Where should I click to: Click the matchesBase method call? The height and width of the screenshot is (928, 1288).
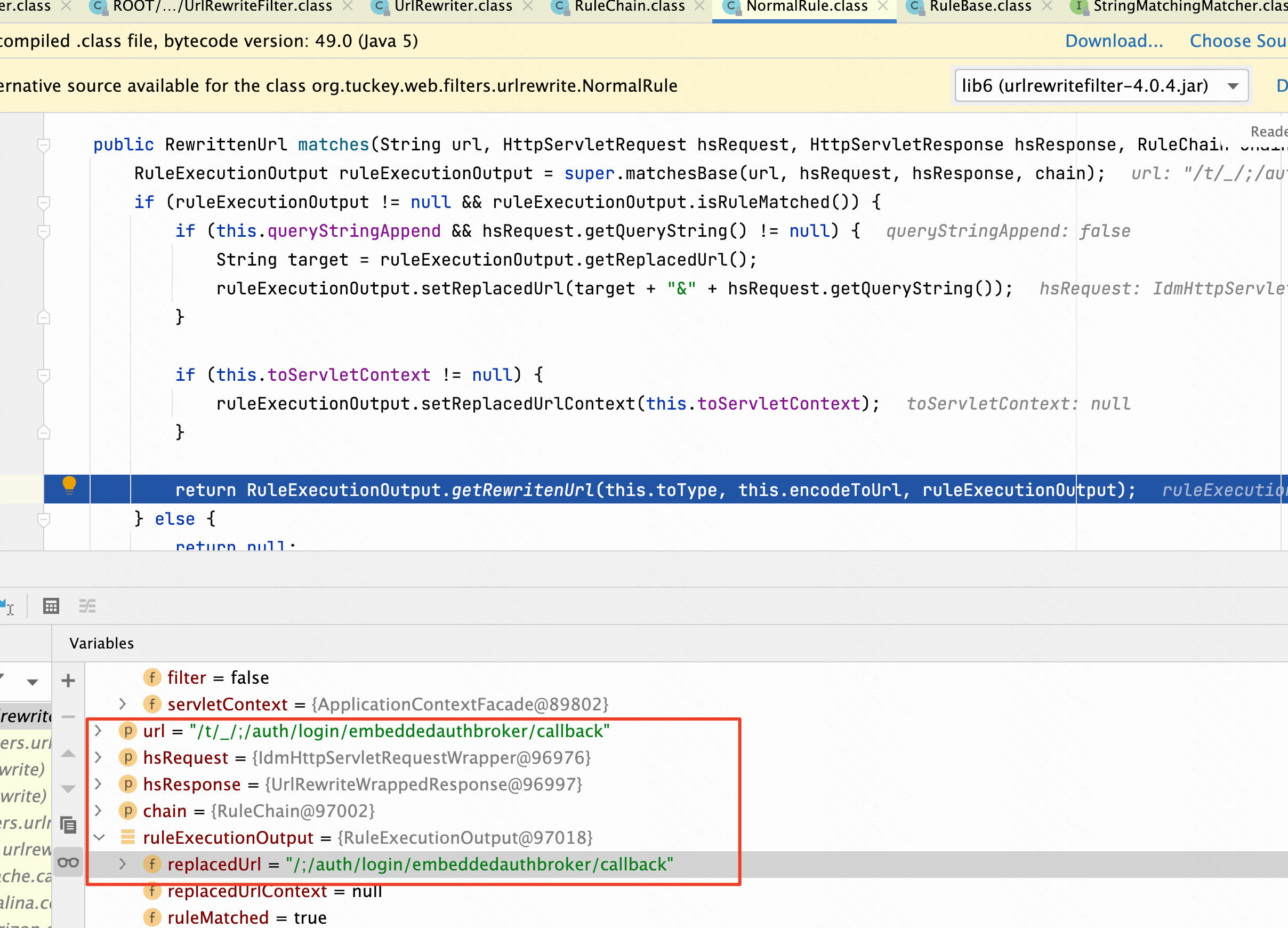pos(681,173)
